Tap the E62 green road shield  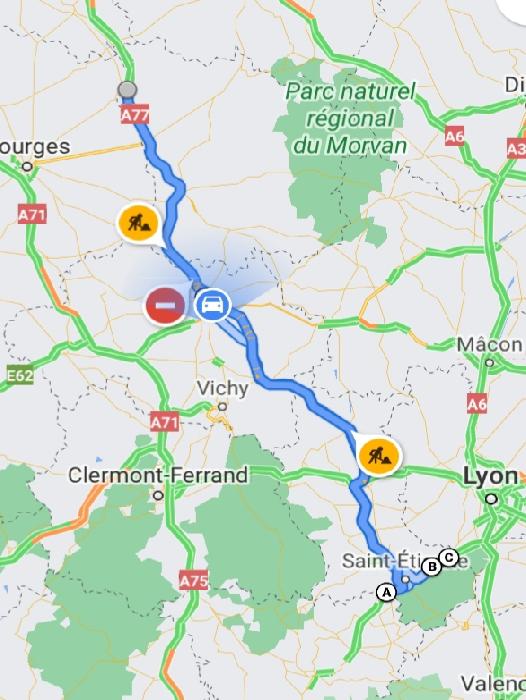point(20,375)
